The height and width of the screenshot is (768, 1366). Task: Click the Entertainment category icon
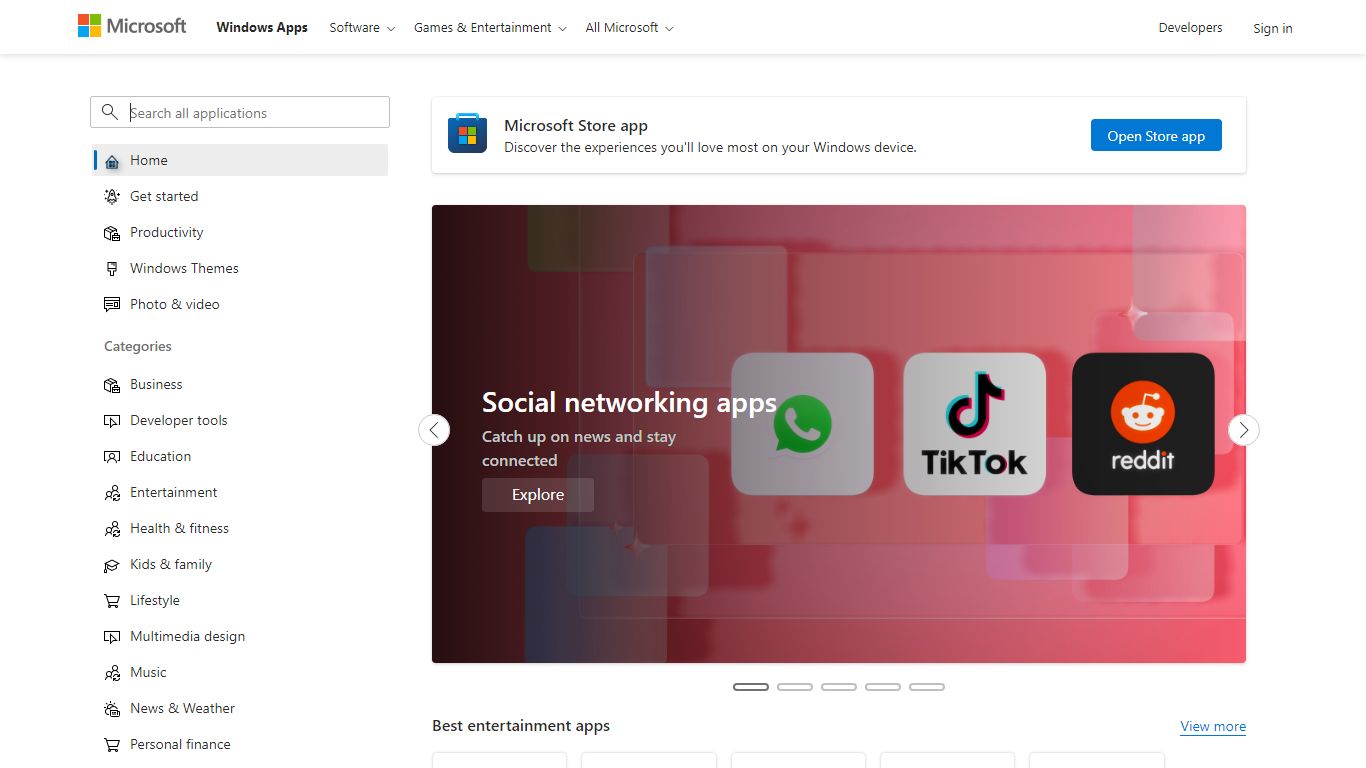pyautogui.click(x=112, y=493)
